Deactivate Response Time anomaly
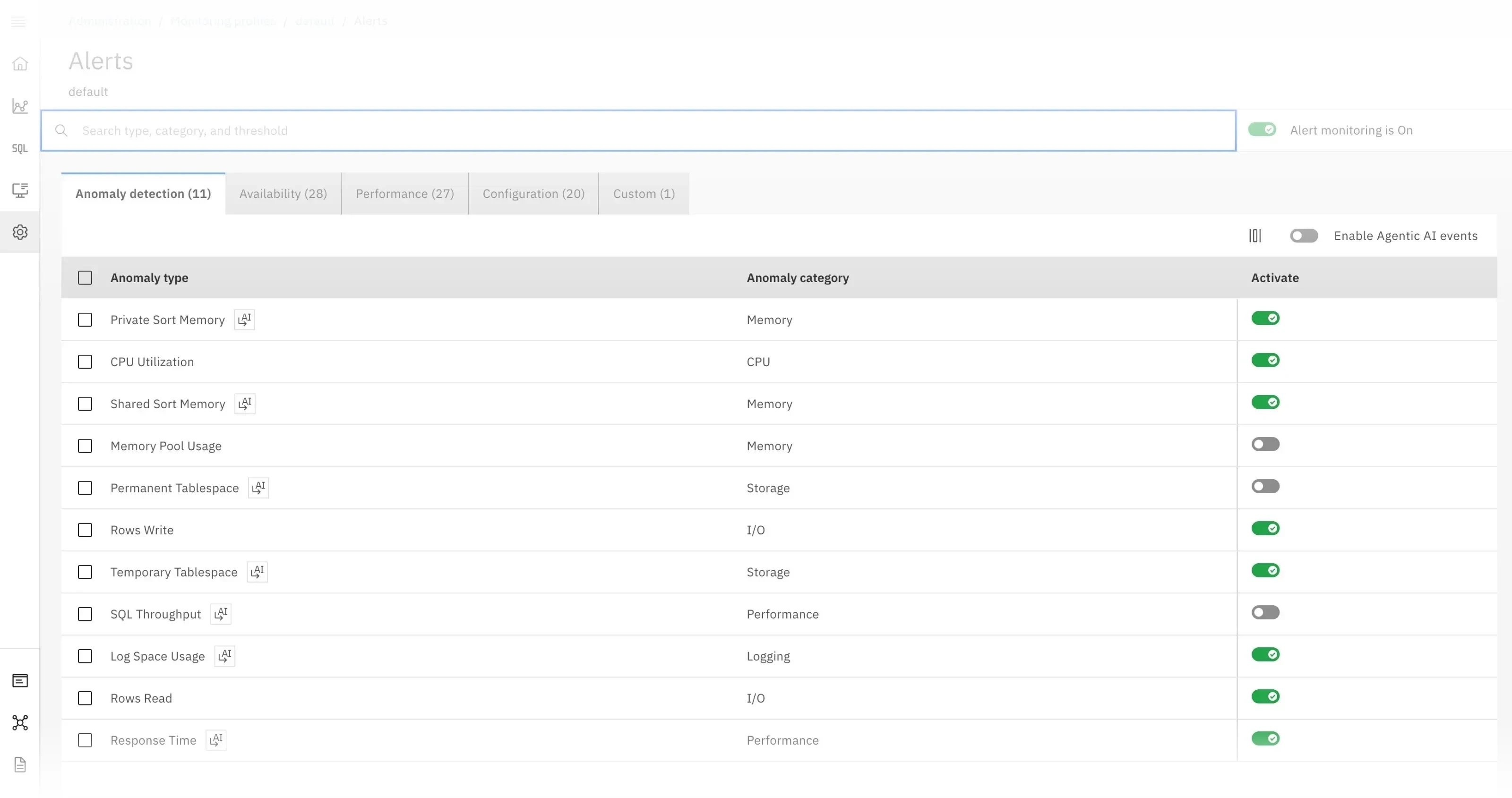This screenshot has width=1512, height=798. [x=1265, y=739]
